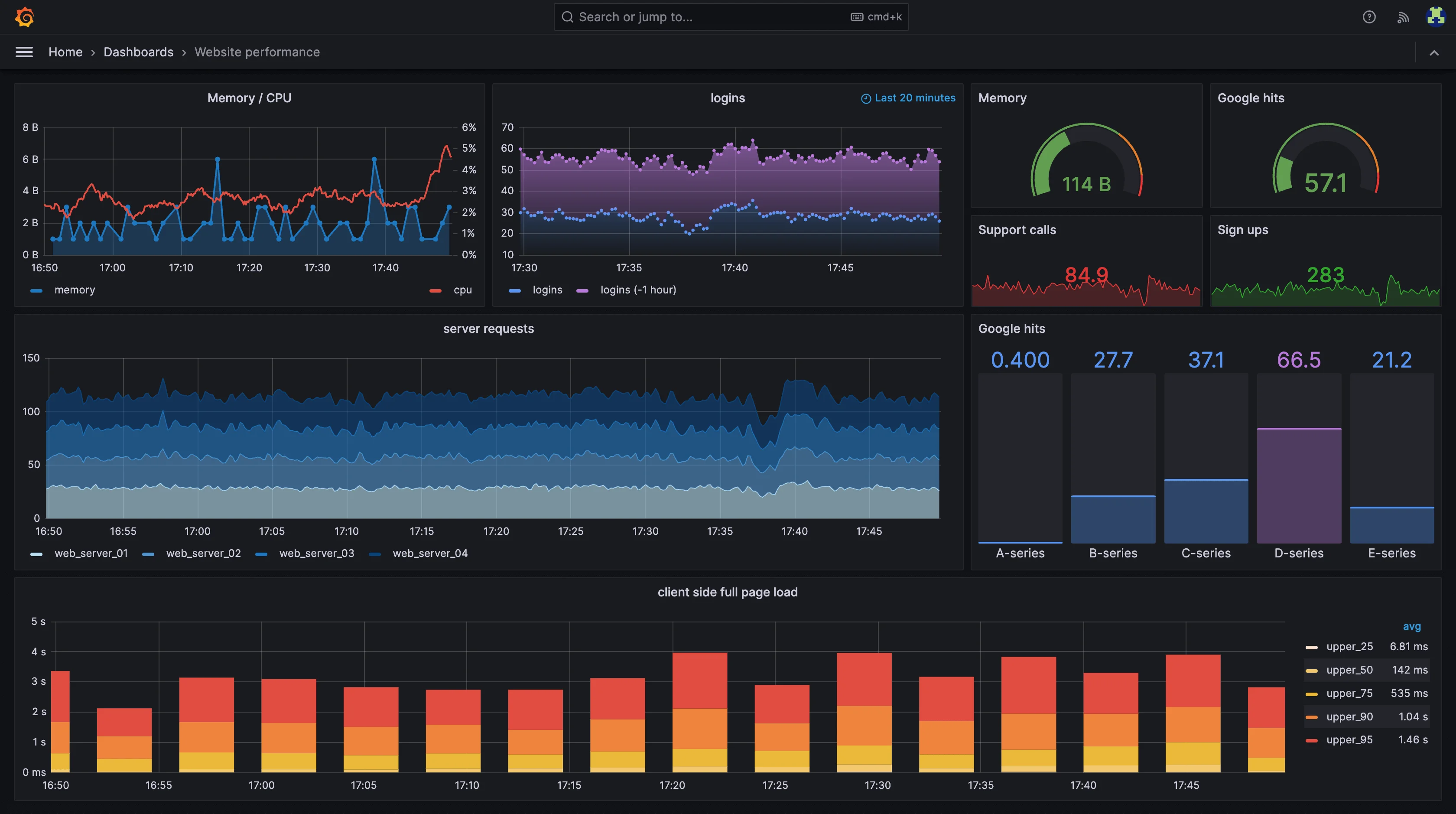Click the user profile icon top right
This screenshot has width=1456, height=814.
point(1434,16)
